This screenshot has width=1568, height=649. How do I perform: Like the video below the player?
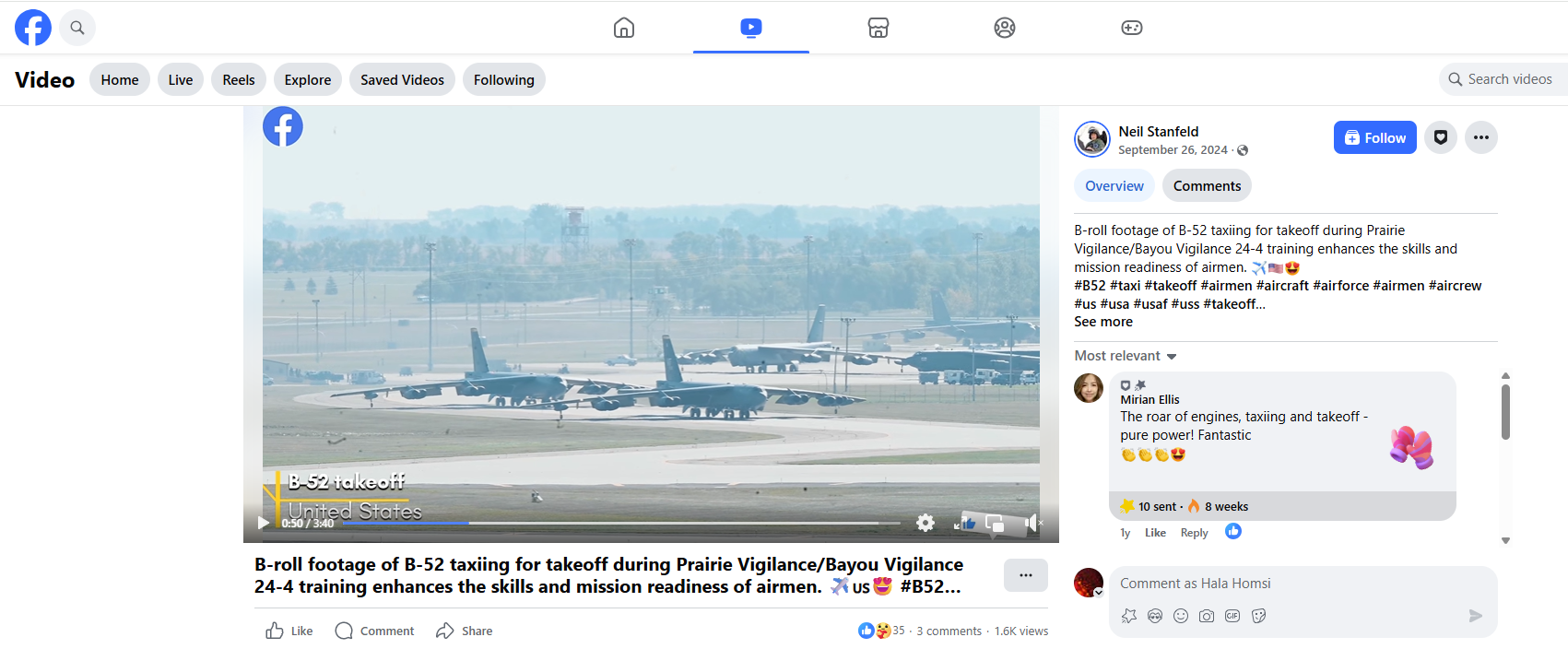(x=289, y=631)
